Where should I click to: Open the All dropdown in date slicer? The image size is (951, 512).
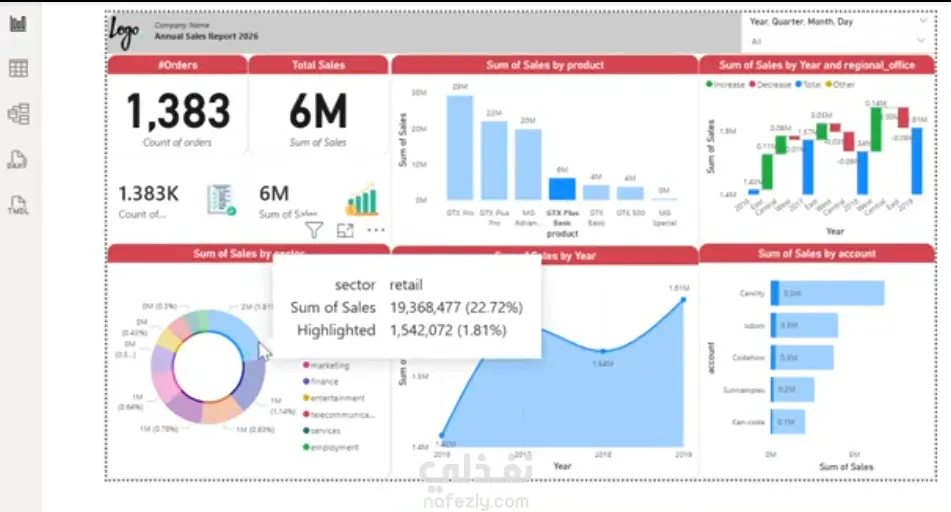tap(837, 41)
